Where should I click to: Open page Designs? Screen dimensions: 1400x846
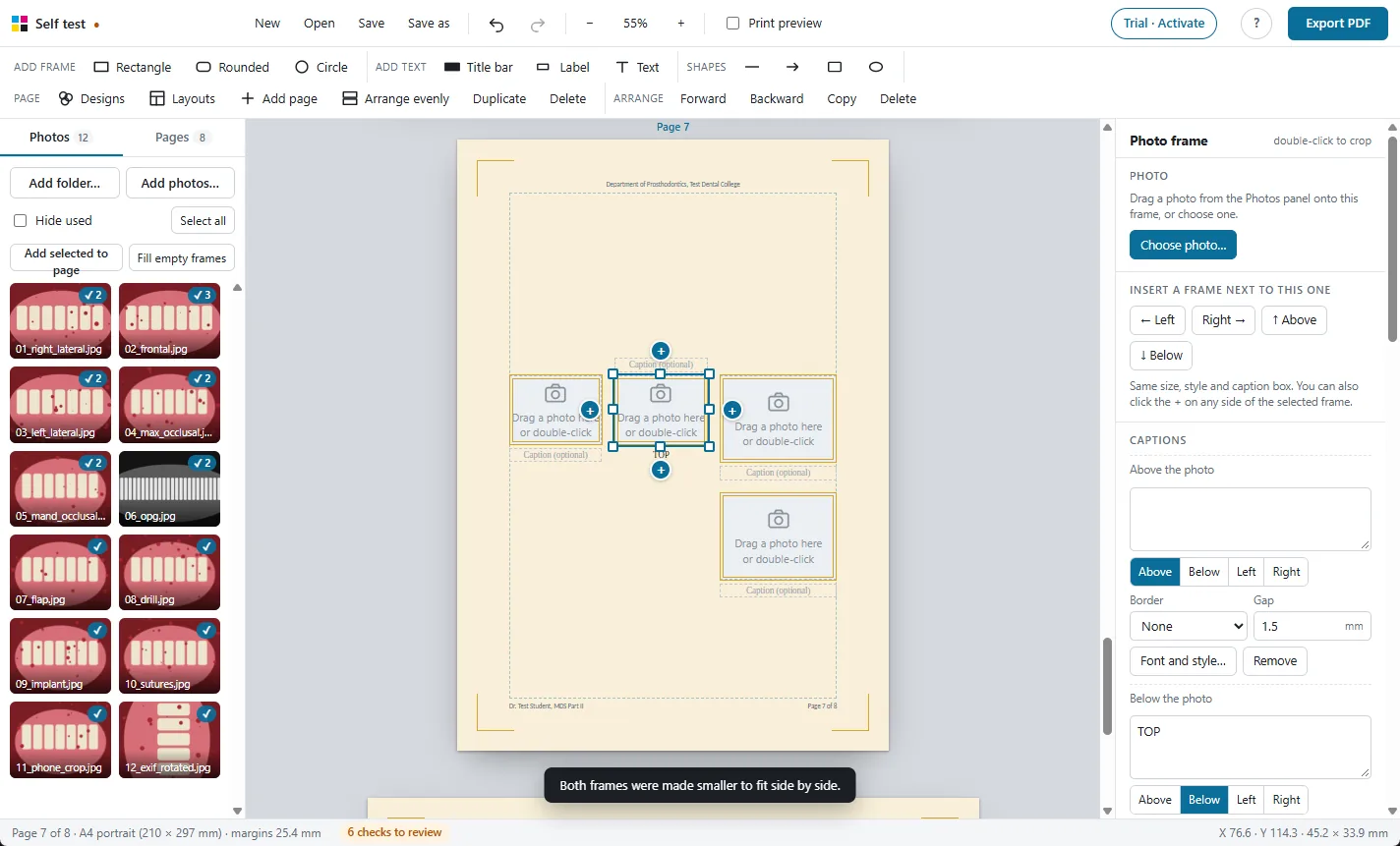click(x=91, y=98)
